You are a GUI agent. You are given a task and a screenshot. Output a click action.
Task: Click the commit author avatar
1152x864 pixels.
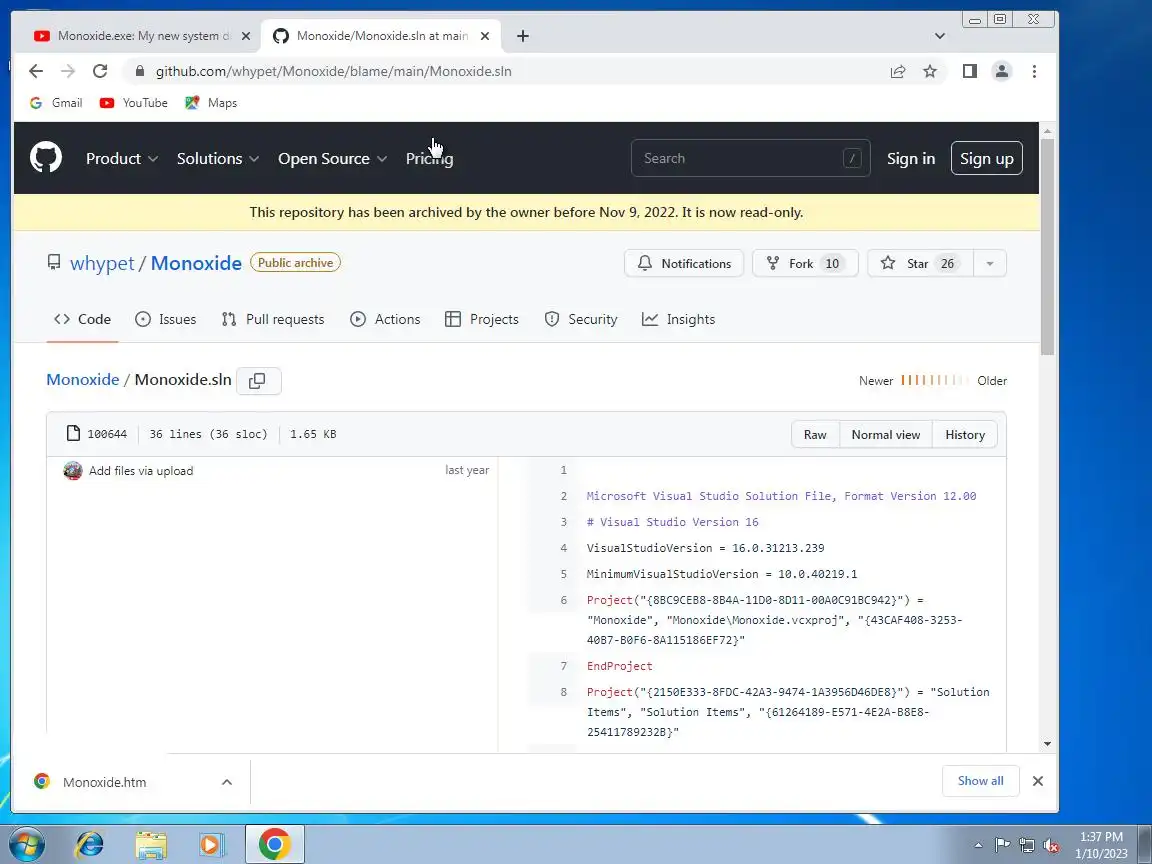pyautogui.click(x=73, y=471)
